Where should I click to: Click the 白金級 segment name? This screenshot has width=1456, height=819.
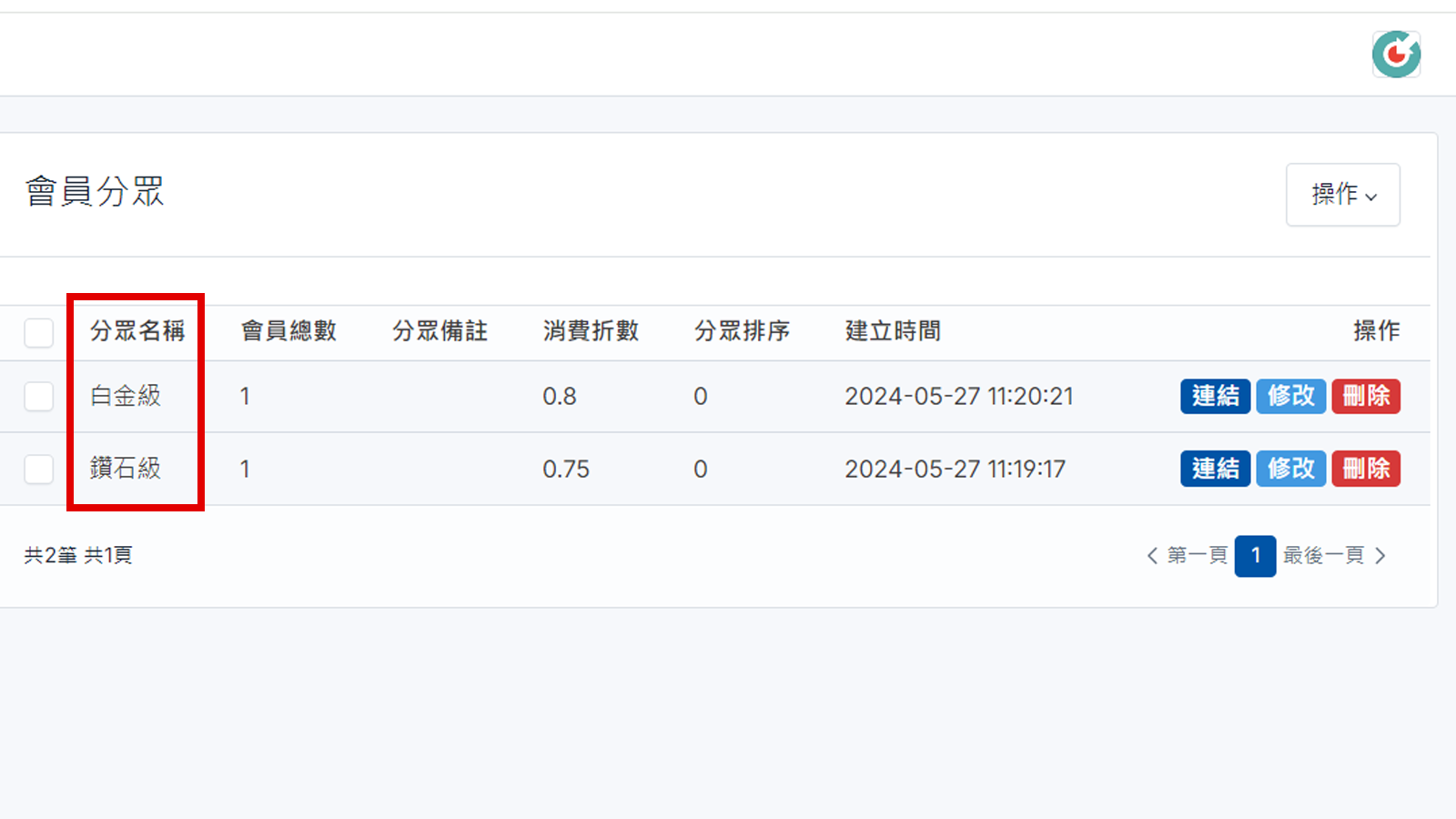126,396
